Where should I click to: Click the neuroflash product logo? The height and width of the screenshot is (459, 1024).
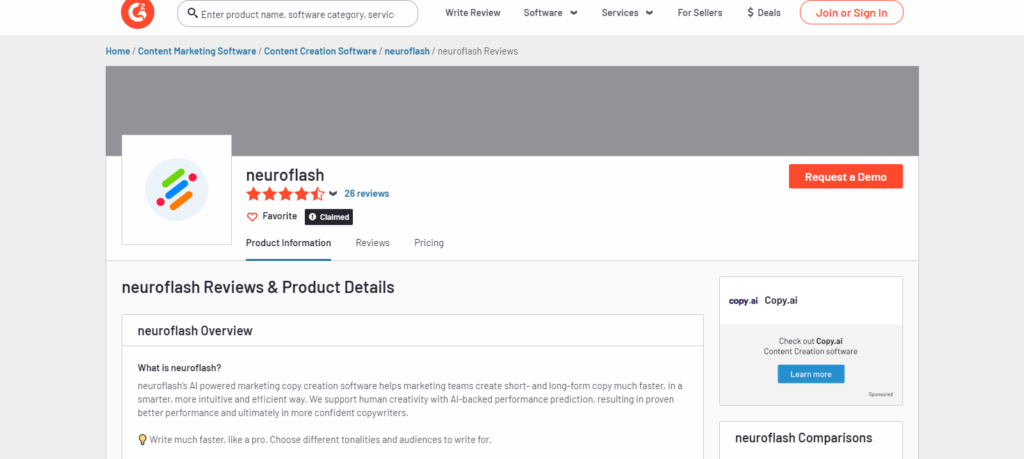point(176,189)
